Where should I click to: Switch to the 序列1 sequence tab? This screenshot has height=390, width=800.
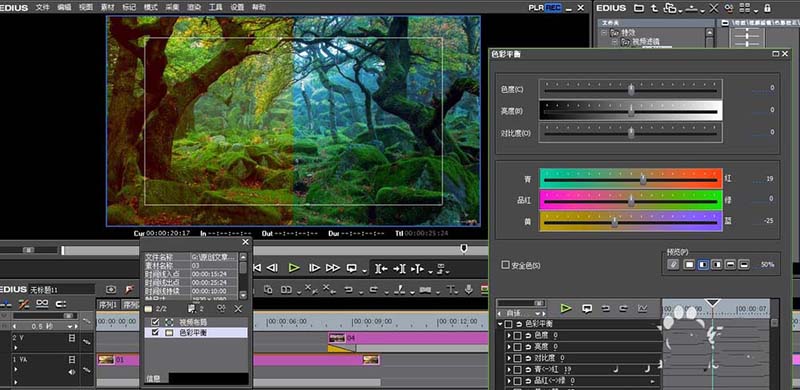108,305
